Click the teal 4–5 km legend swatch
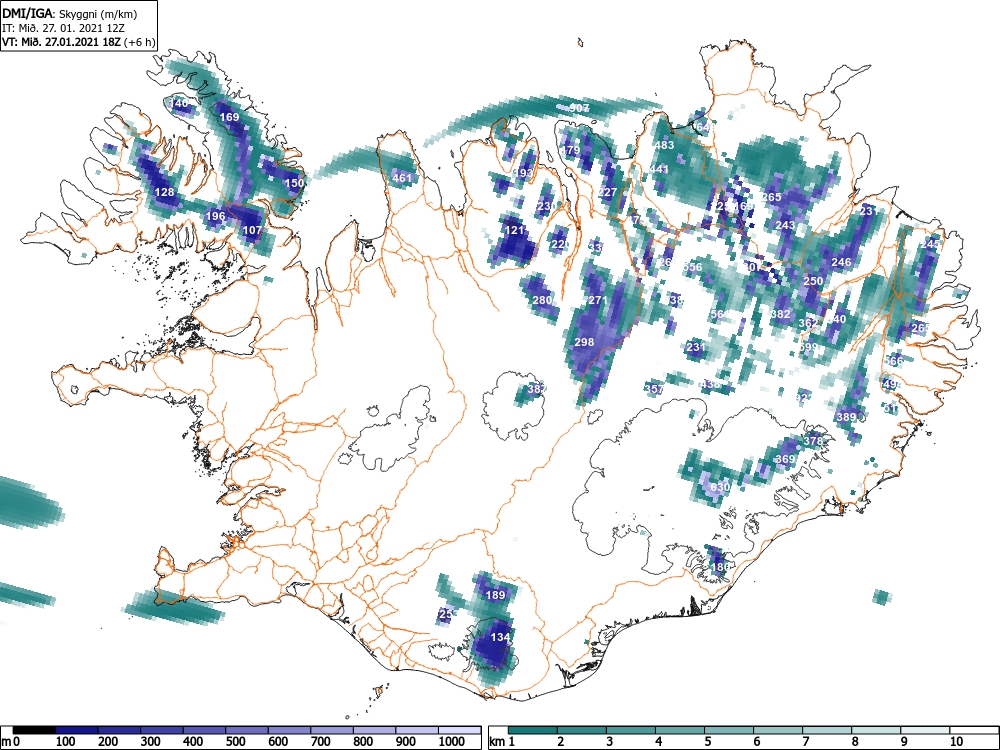 pos(680,730)
